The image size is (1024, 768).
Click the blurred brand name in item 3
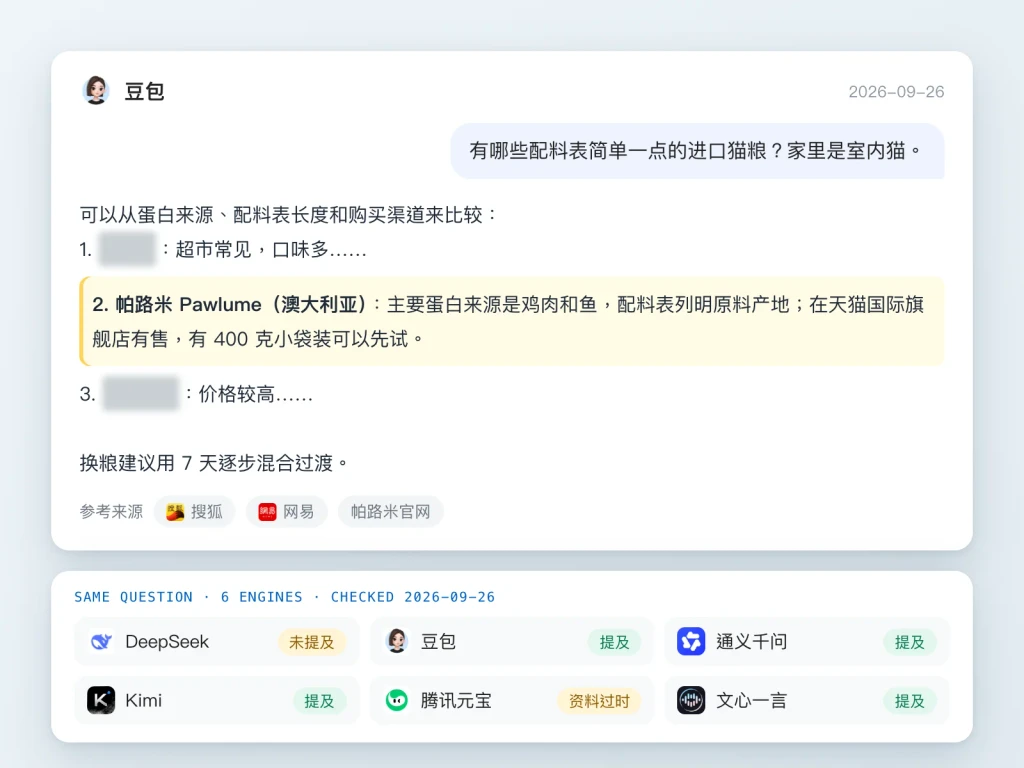[140, 394]
